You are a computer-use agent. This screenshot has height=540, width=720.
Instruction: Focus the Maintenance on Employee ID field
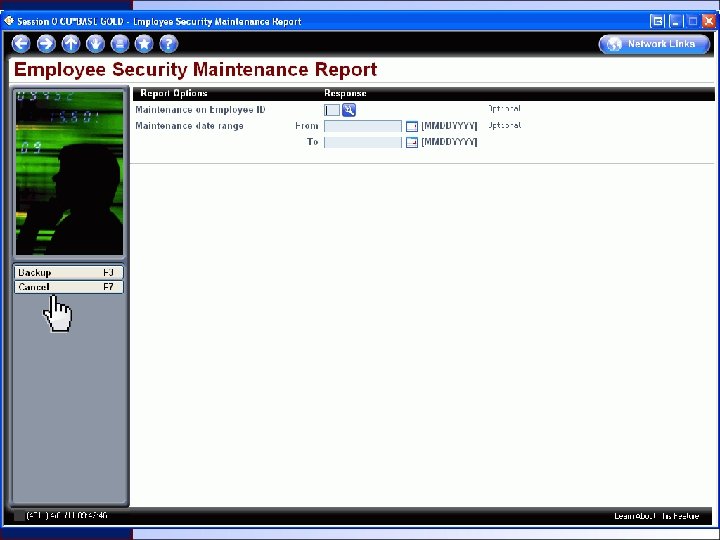click(332, 110)
